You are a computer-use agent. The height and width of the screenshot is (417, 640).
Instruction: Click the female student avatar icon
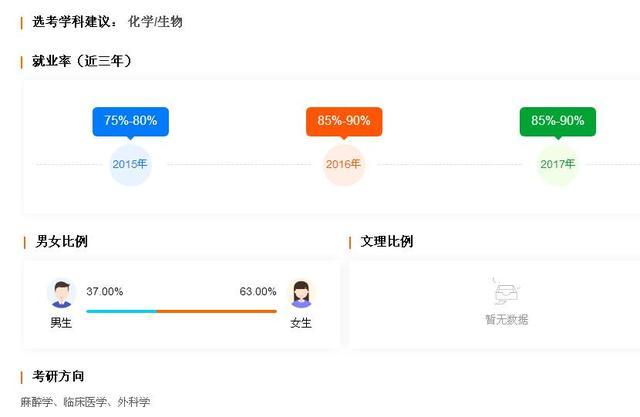click(300, 294)
